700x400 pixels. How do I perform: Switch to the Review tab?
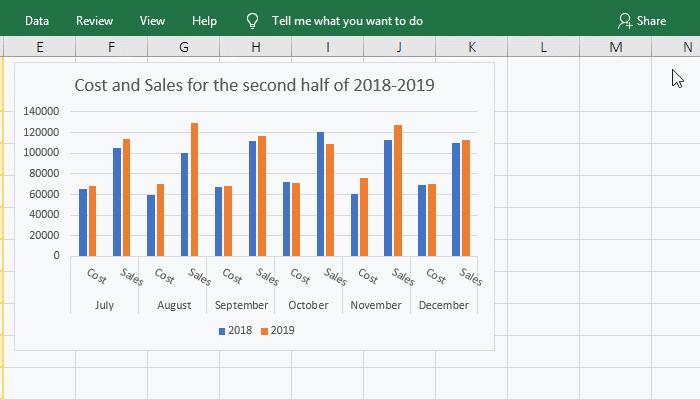(x=94, y=20)
